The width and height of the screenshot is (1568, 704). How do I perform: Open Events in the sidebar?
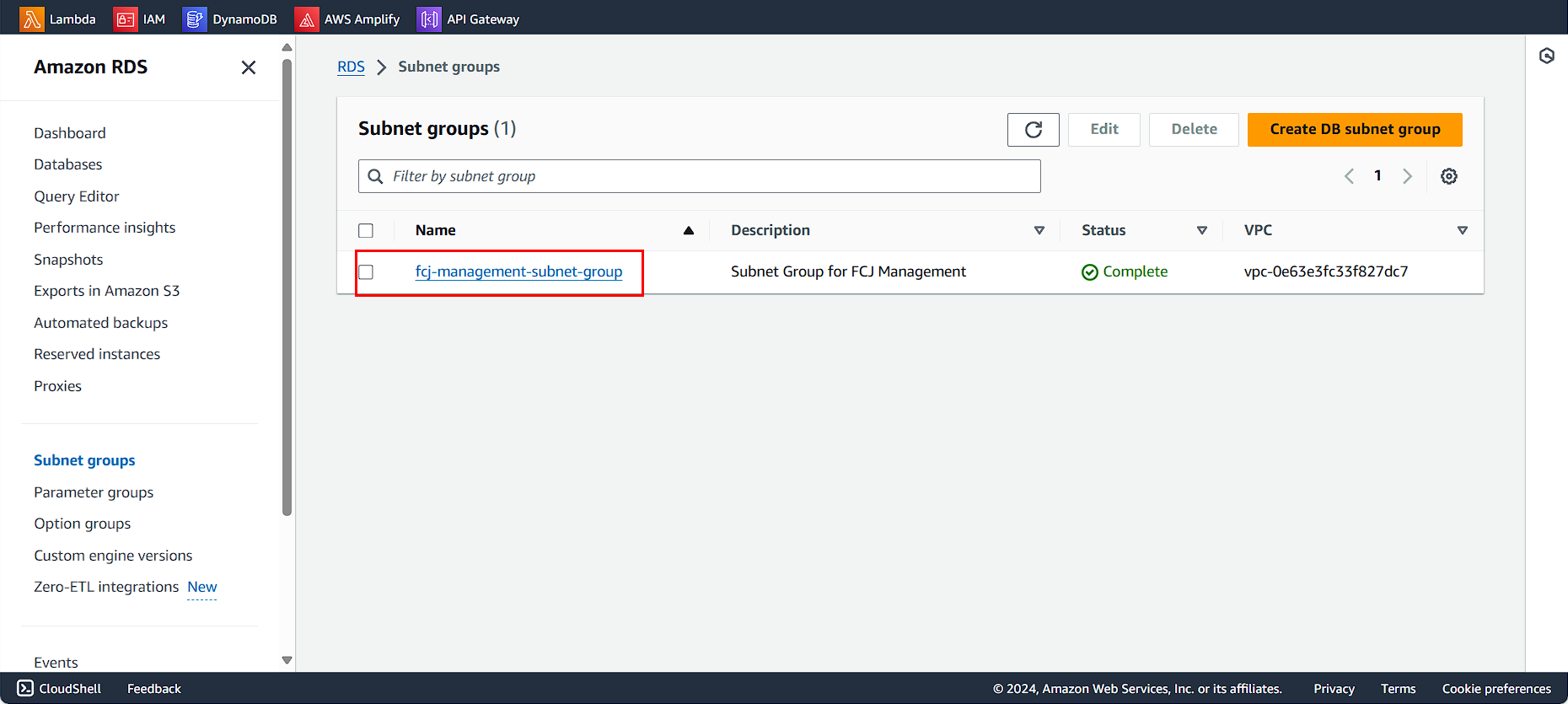(x=56, y=663)
